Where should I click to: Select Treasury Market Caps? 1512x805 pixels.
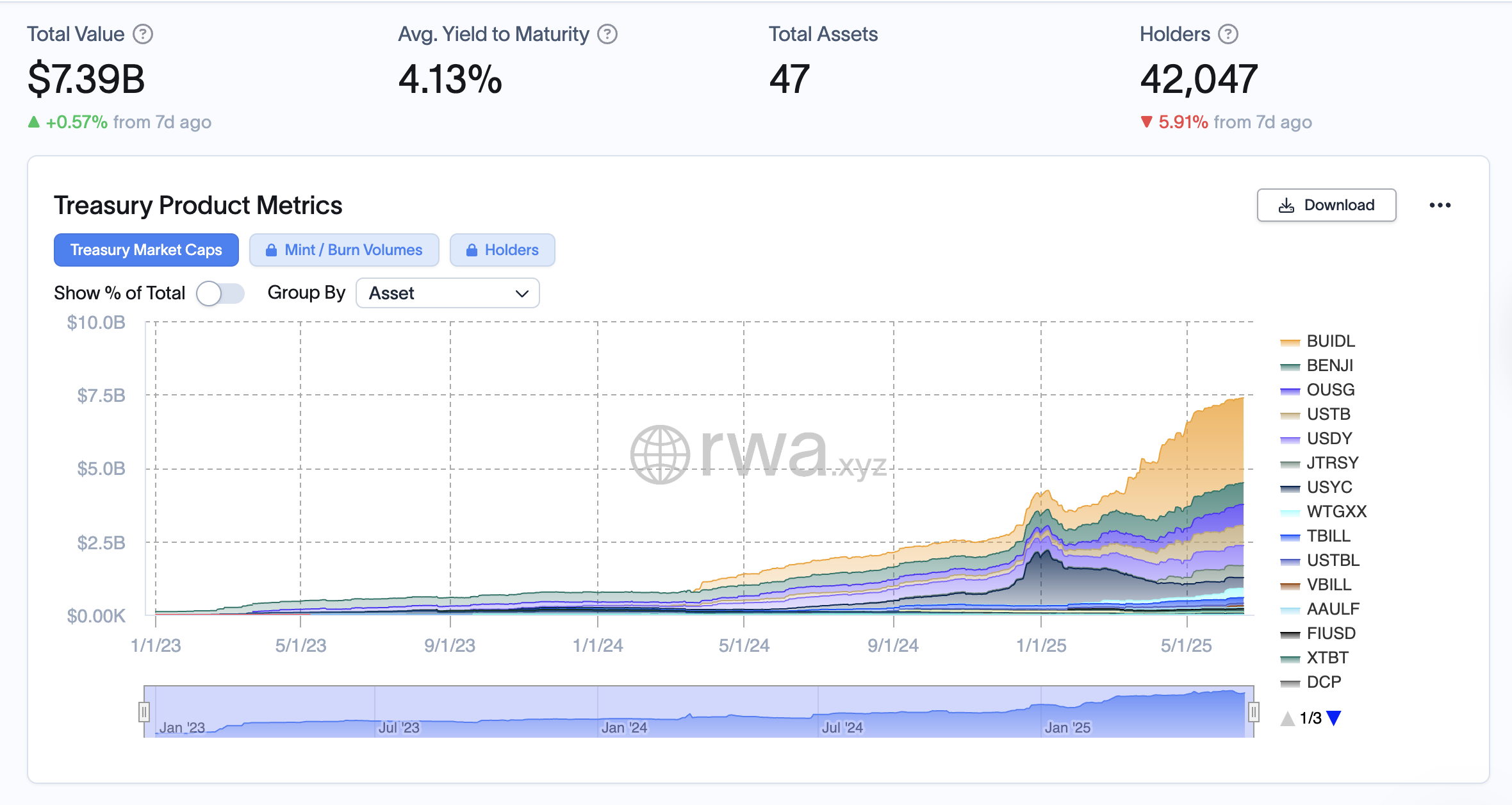146,250
